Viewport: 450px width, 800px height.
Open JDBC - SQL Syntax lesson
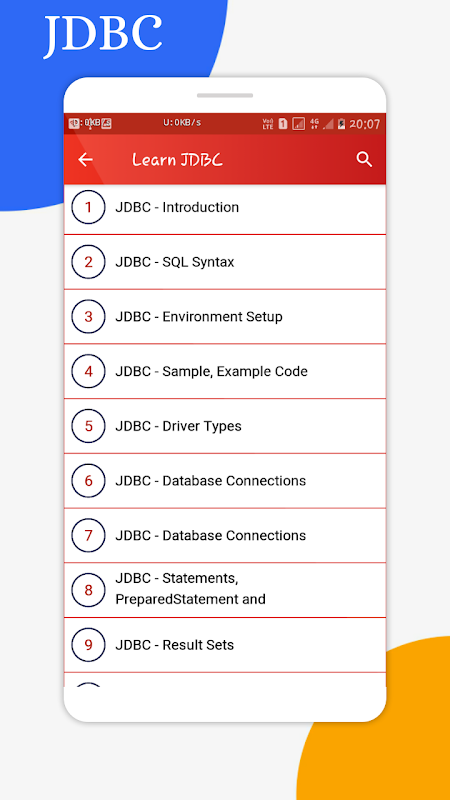click(224, 262)
